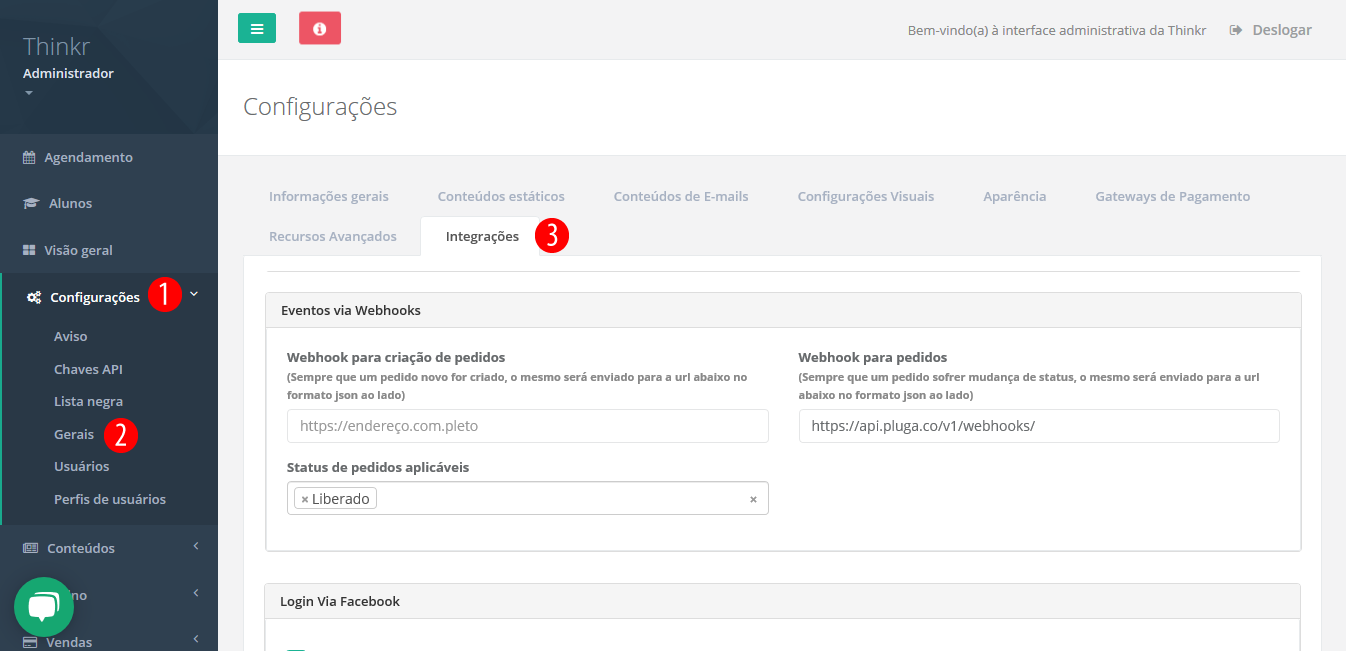Collapse the sidebar using the green hamburger icon
The image size is (1346, 651).
pyautogui.click(x=257, y=28)
